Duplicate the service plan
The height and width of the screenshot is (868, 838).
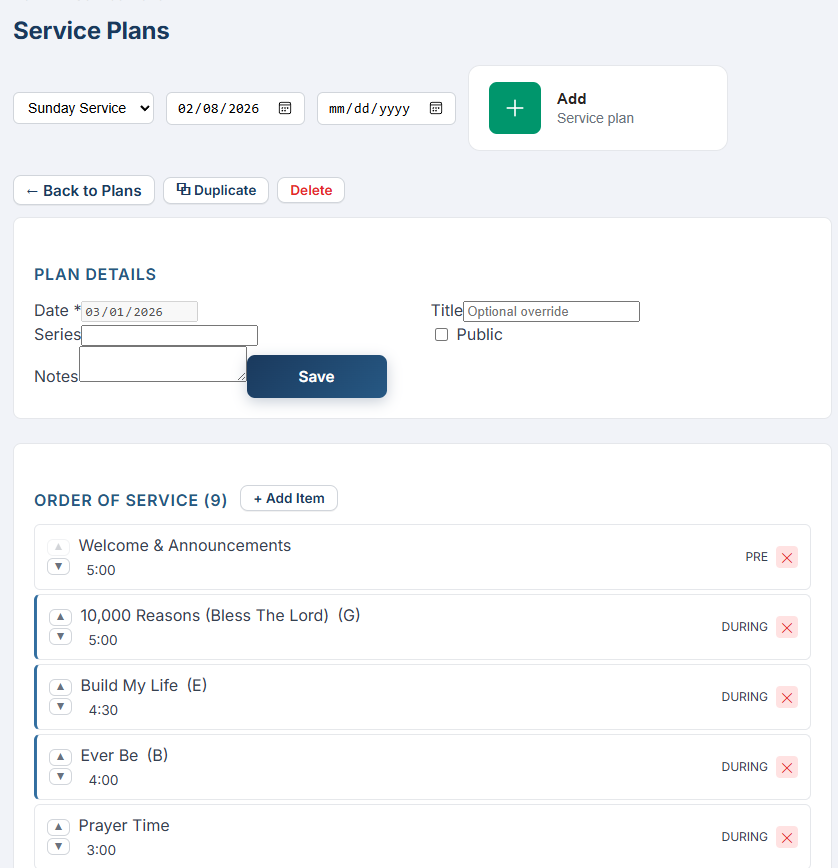tap(215, 190)
